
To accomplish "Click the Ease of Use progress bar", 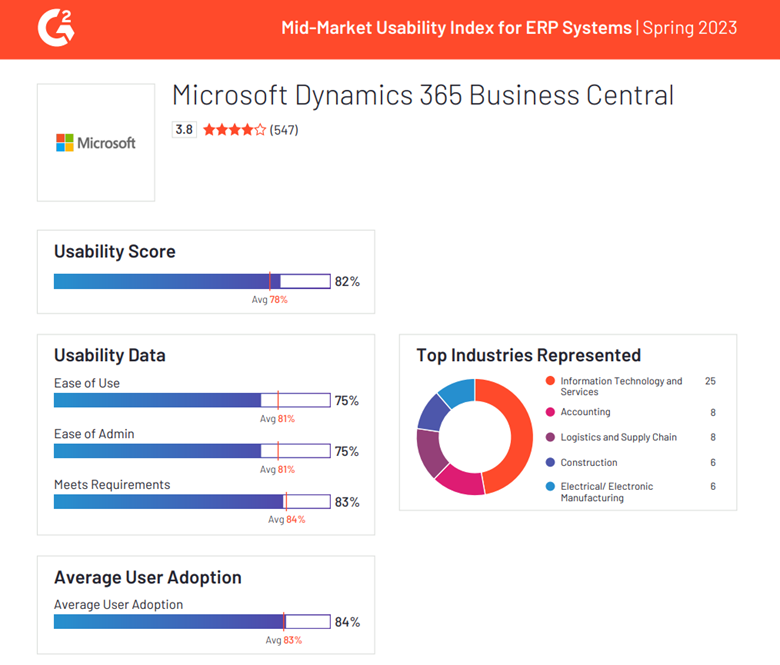I will 192,400.
